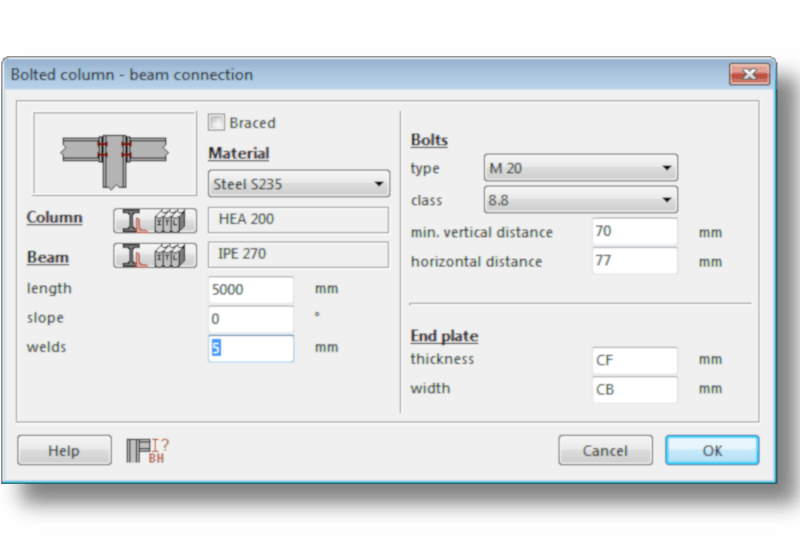Click the 'length' label

click(49, 289)
